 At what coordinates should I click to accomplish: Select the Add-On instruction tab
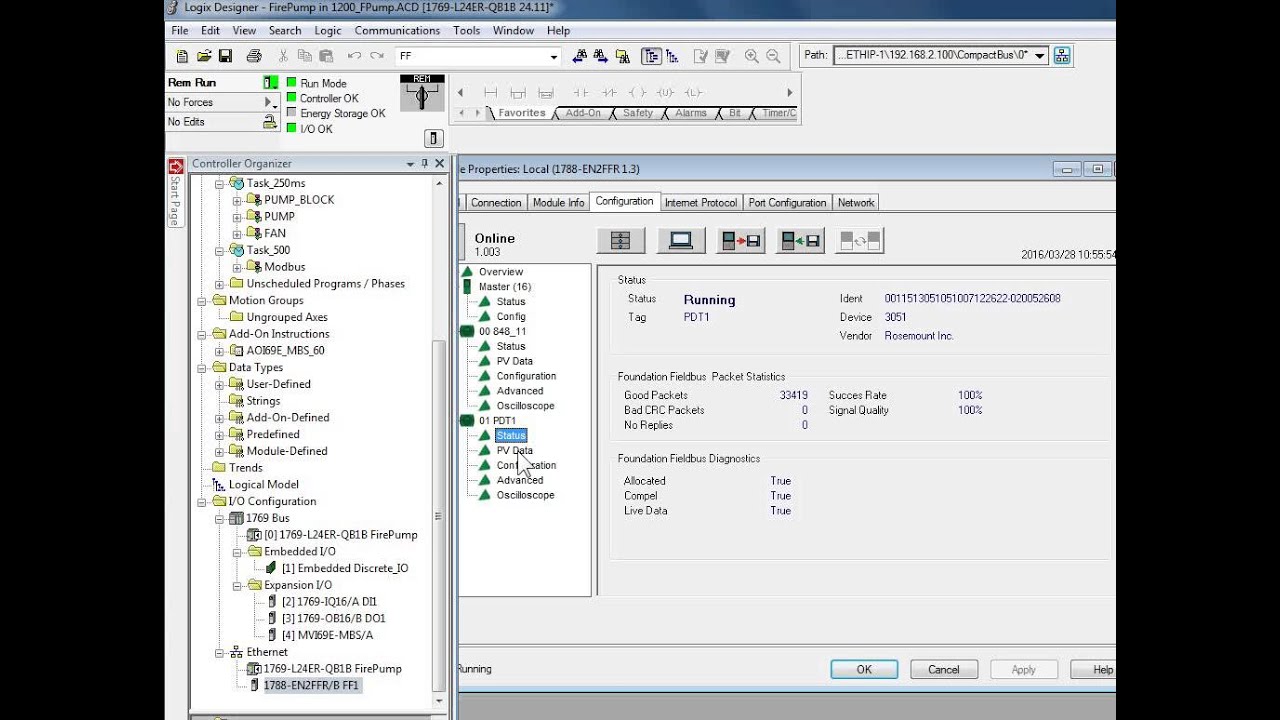click(583, 113)
